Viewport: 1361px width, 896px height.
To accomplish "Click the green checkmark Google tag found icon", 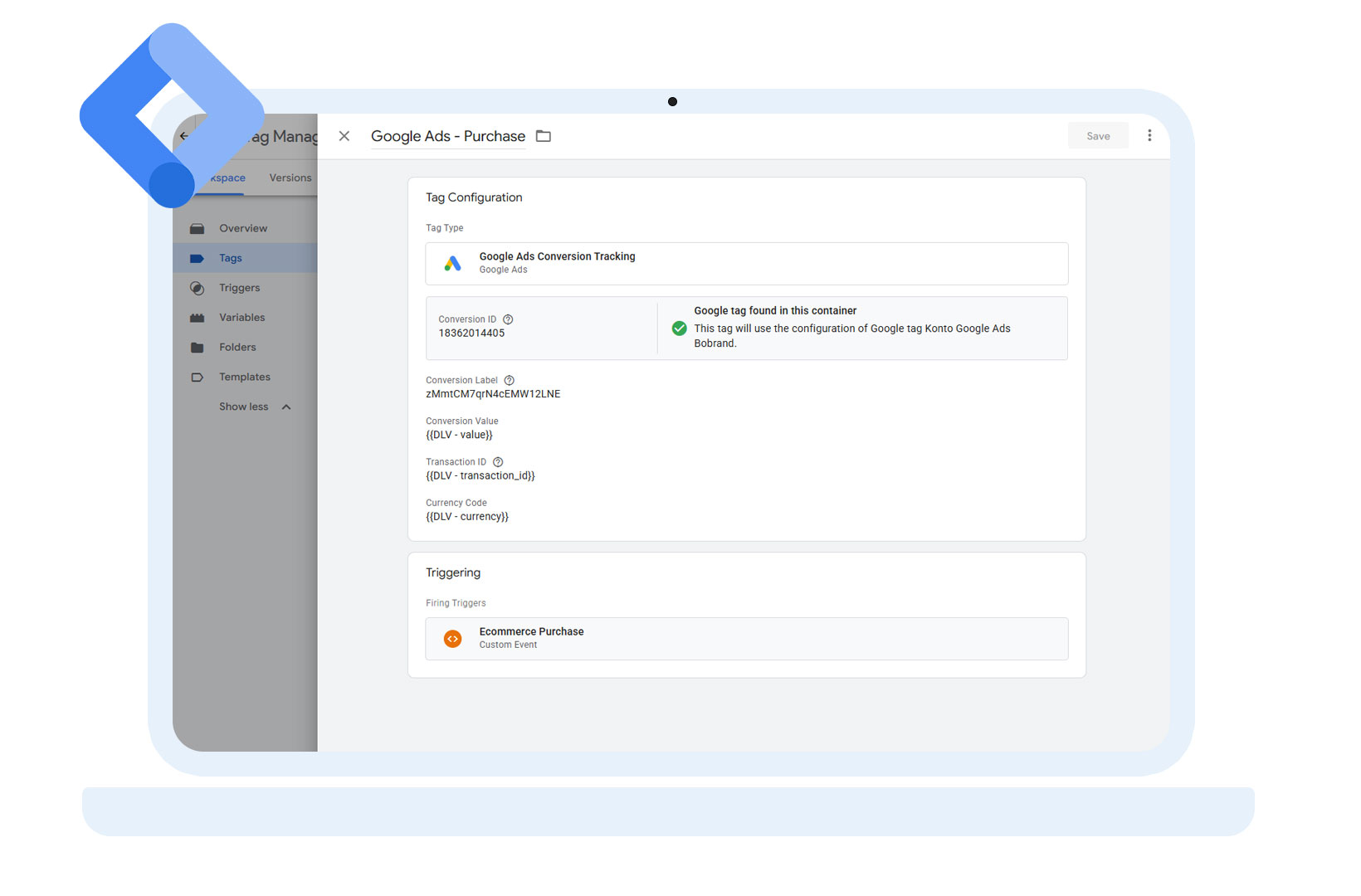I will pyautogui.click(x=679, y=329).
